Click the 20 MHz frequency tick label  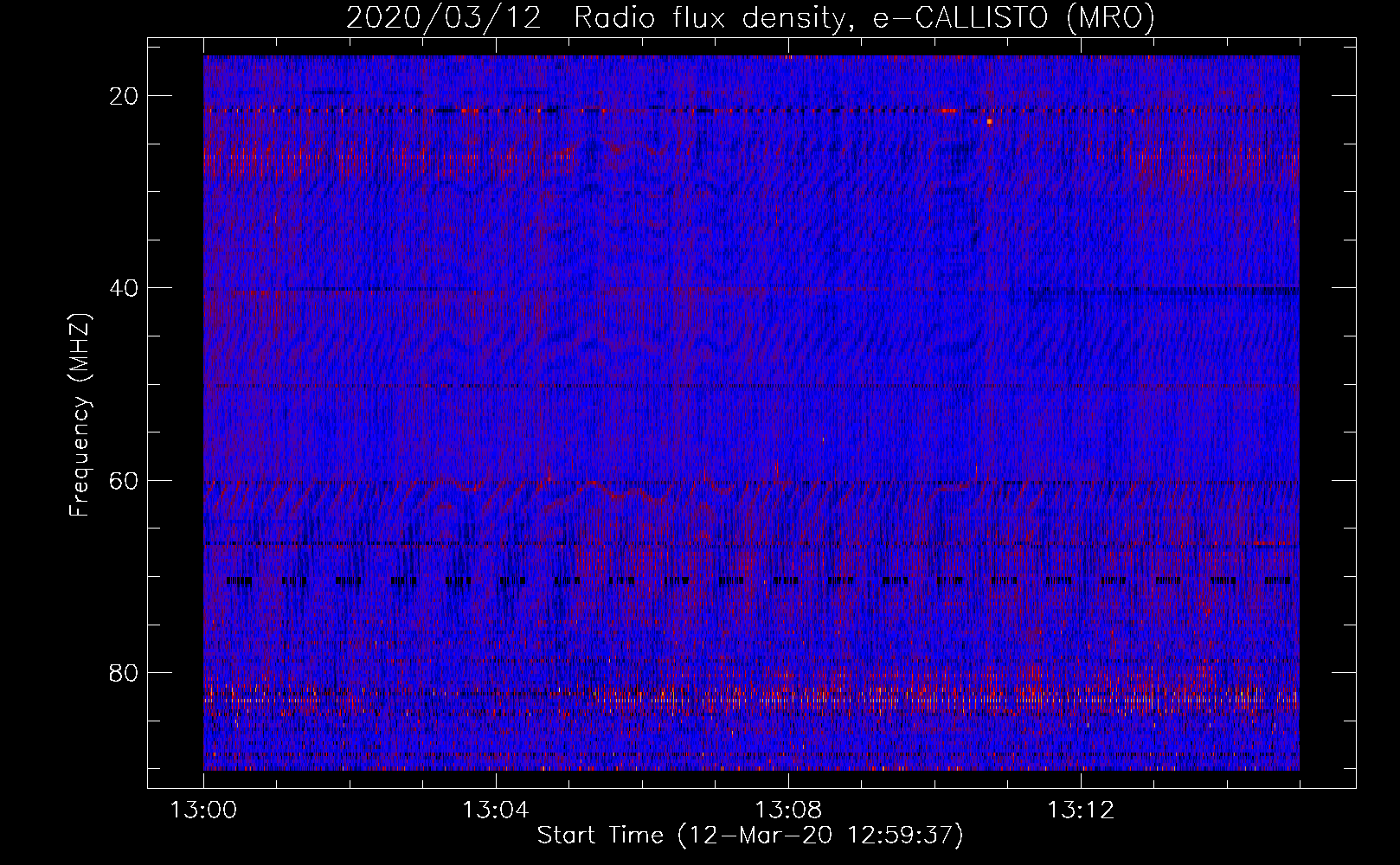124,96
